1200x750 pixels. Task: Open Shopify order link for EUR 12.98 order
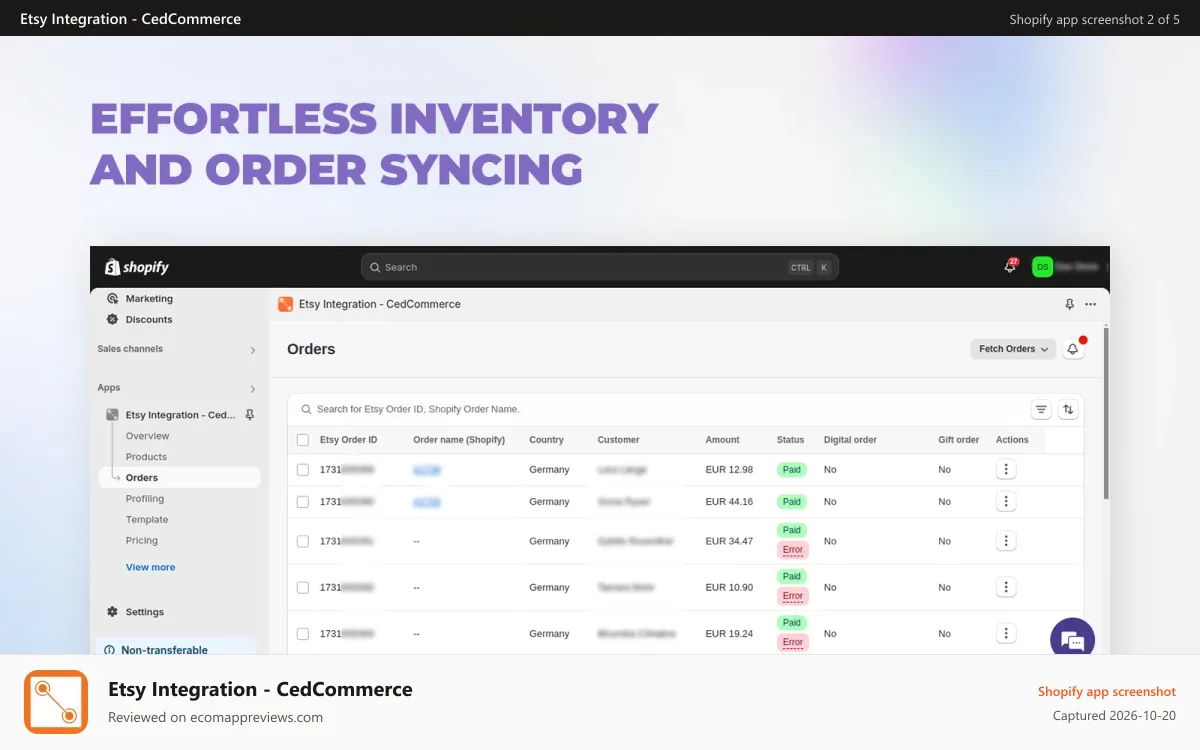[427, 470]
